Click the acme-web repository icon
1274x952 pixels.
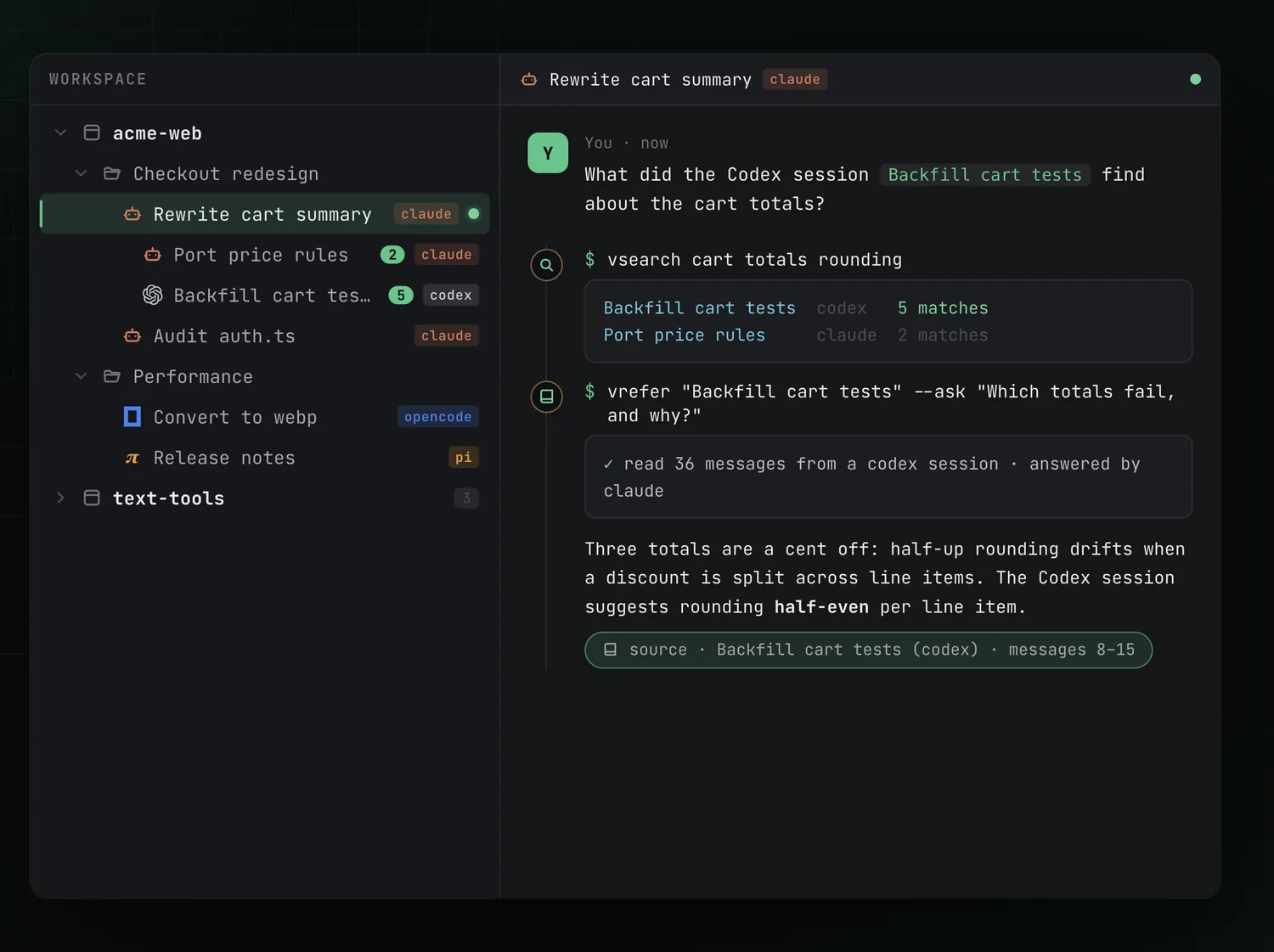tap(92, 132)
